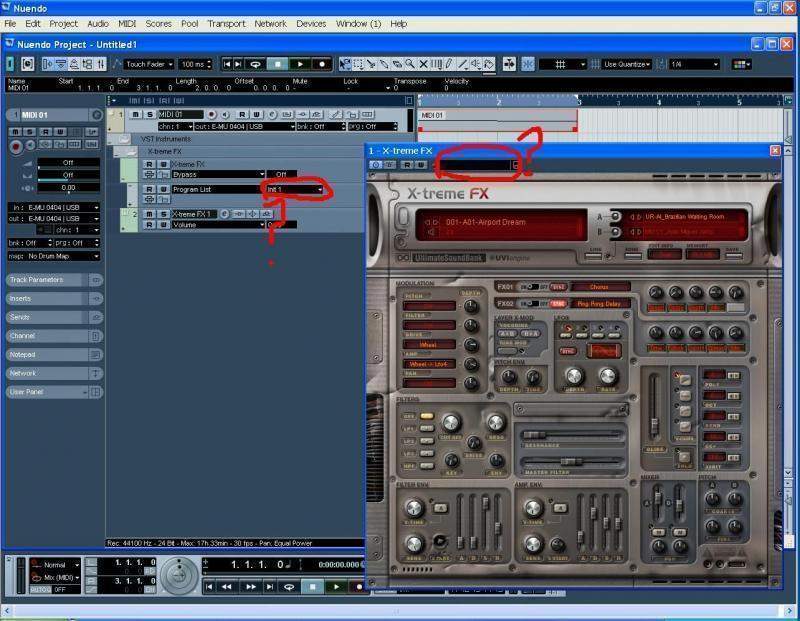Click the Stop button in the transport panel
This screenshot has height=621, width=800.
(313, 587)
